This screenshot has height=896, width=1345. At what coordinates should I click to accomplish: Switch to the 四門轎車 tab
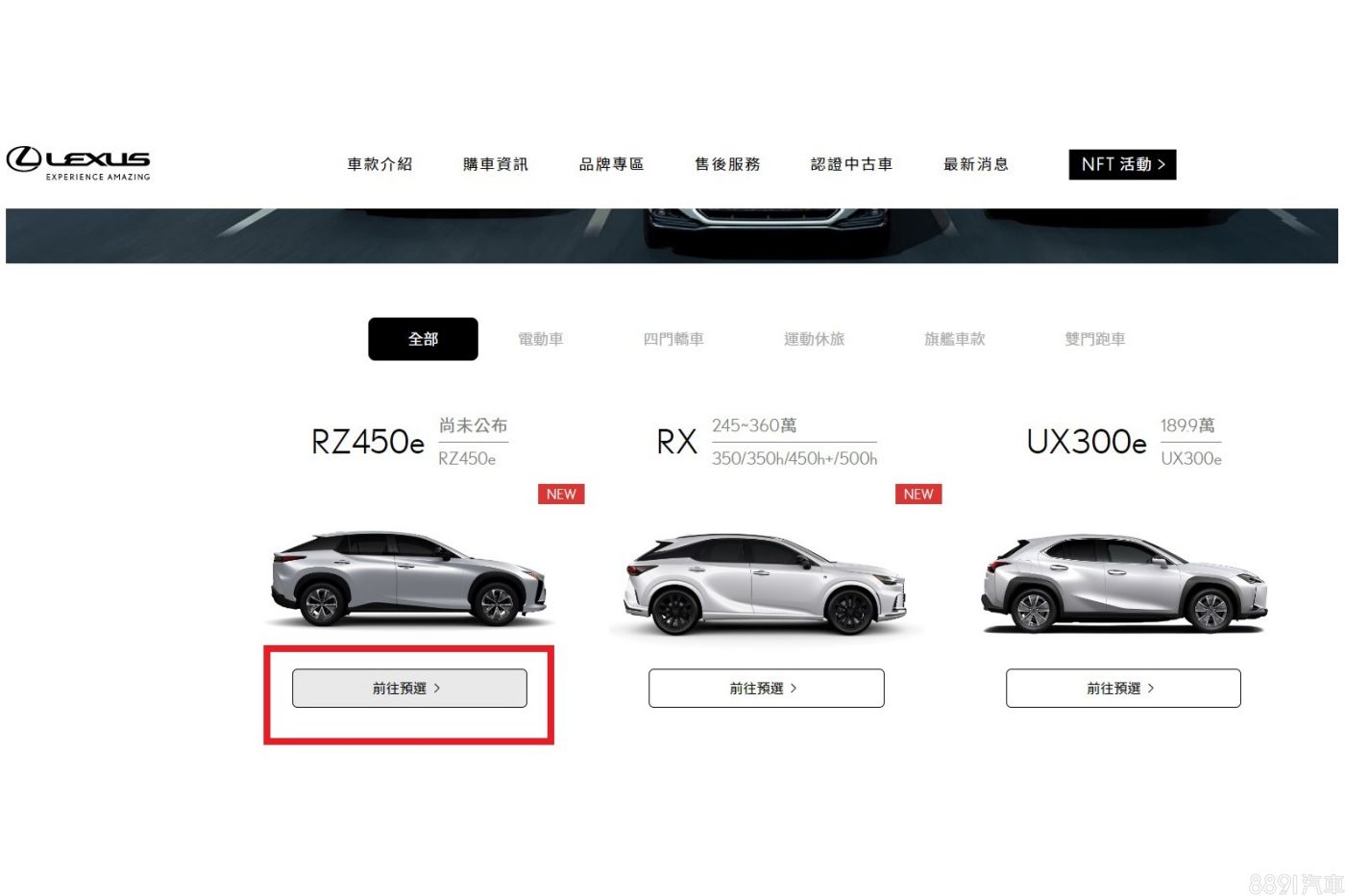[x=673, y=339]
